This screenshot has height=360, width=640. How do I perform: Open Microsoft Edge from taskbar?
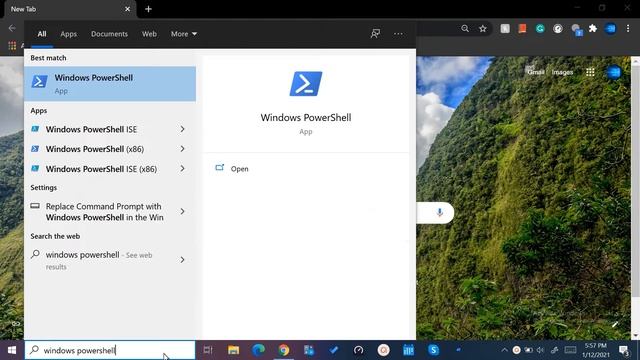pos(258,350)
